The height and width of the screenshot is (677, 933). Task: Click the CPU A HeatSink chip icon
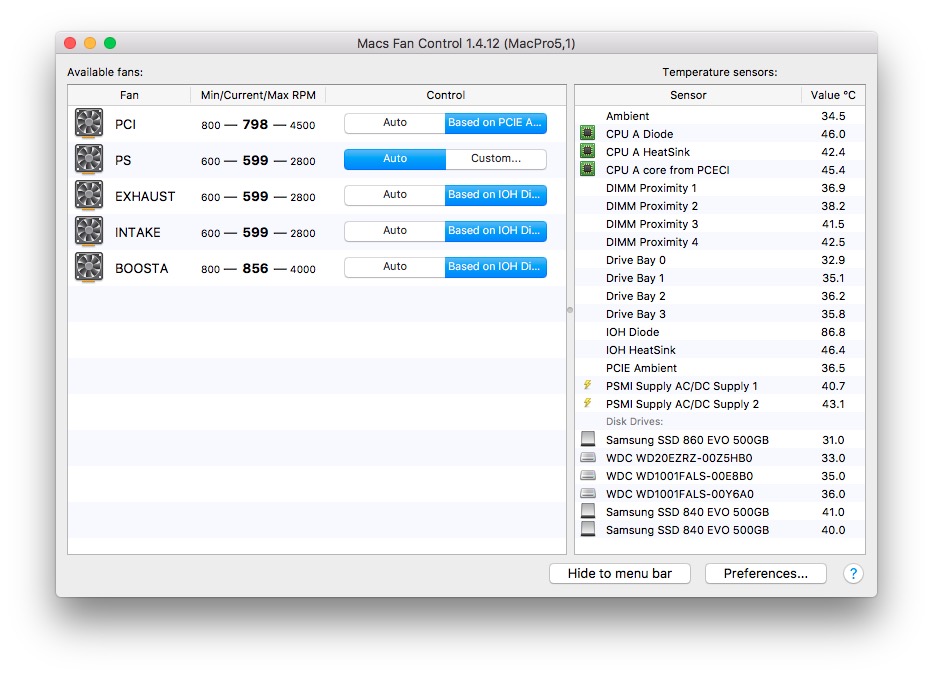click(x=587, y=151)
